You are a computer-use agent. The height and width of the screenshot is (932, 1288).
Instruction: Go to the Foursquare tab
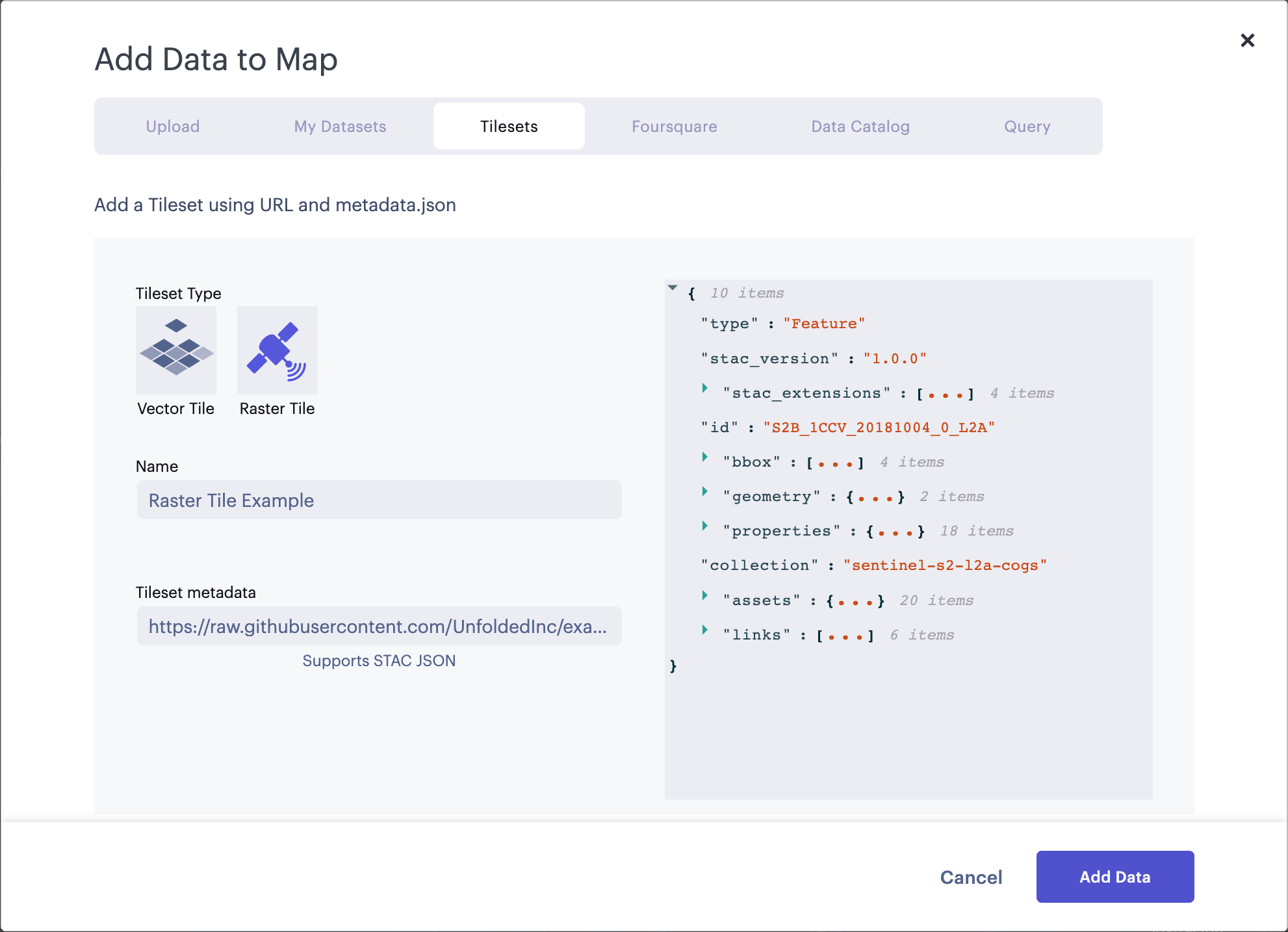674,126
